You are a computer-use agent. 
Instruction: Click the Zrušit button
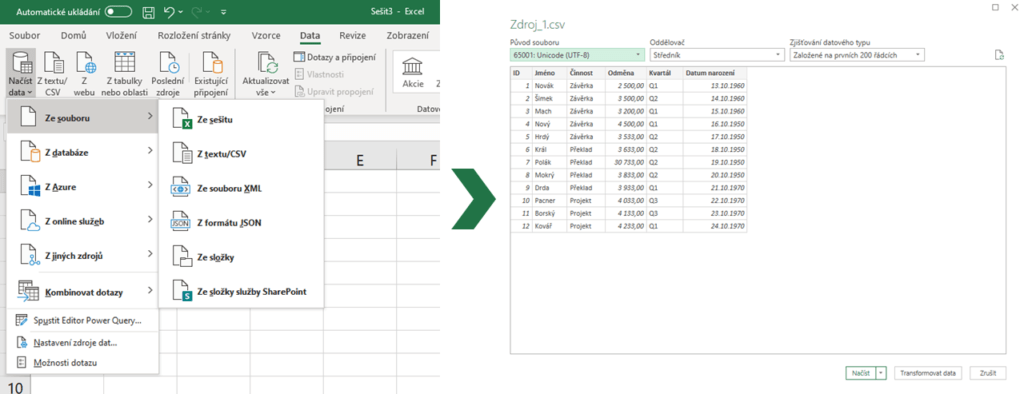[987, 373]
